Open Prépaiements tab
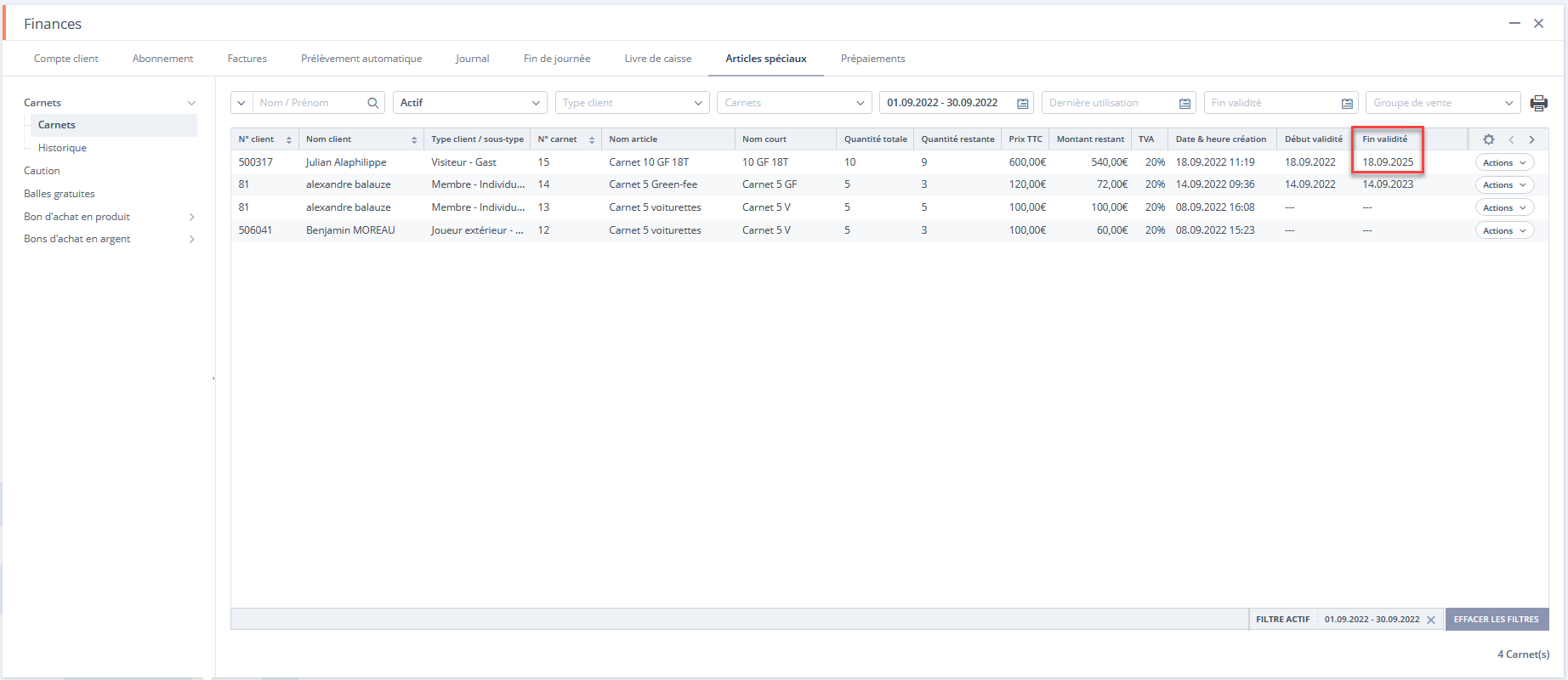Image resolution: width=1568 pixels, height=680 pixels. point(872,59)
